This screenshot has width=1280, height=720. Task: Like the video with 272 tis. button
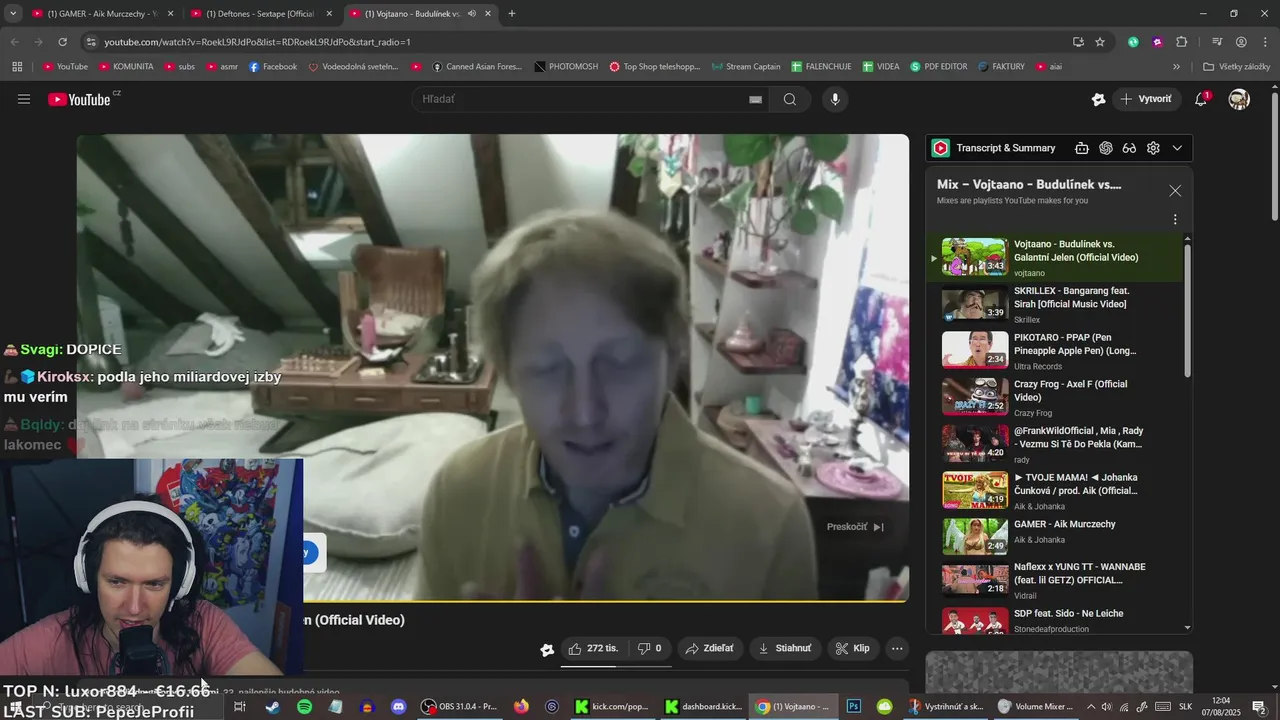point(593,648)
